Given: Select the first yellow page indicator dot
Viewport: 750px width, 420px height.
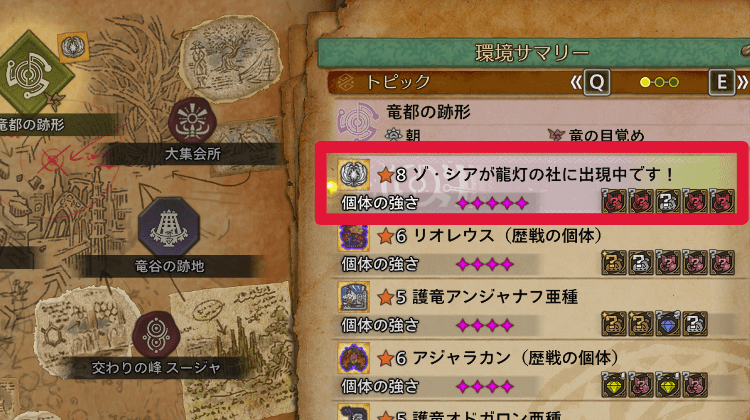Looking at the screenshot, I should click(645, 82).
